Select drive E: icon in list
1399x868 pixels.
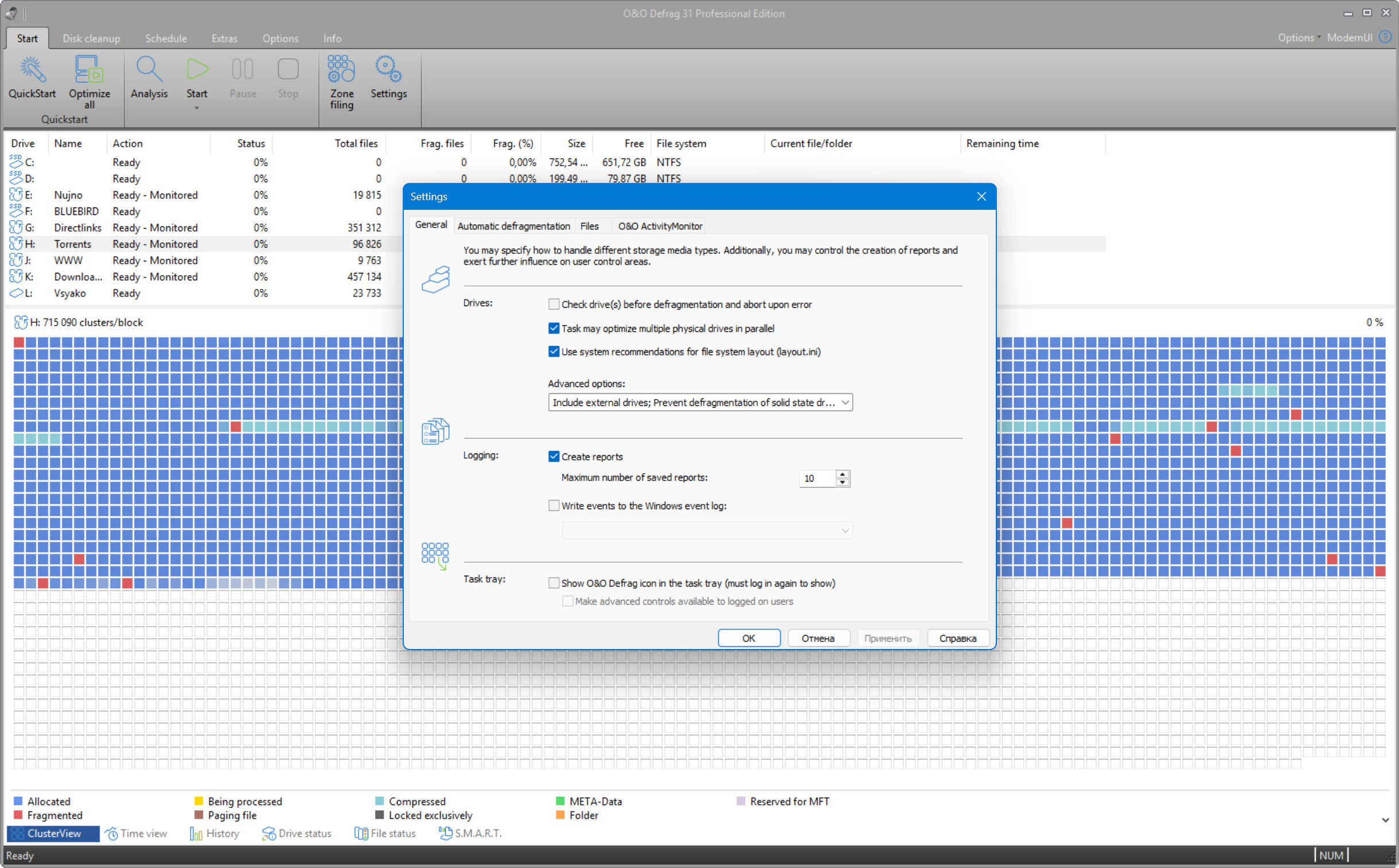[x=15, y=195]
